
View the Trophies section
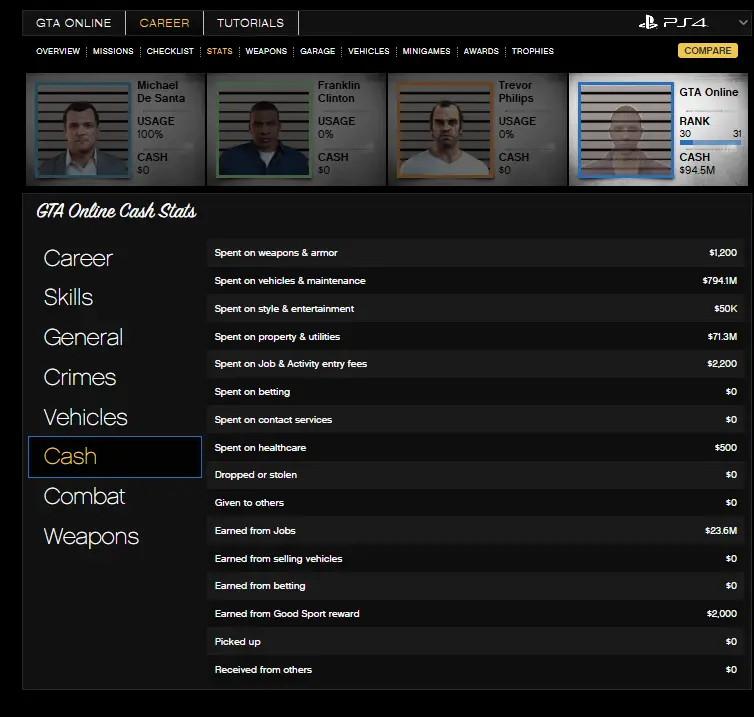tap(532, 51)
